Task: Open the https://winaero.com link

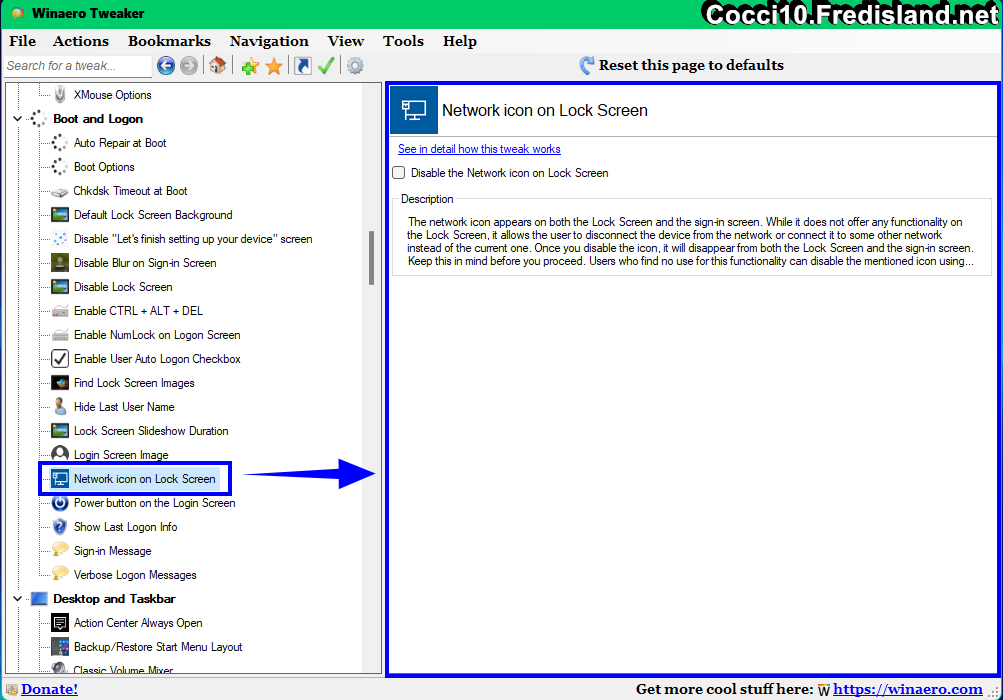Action: 908,689
